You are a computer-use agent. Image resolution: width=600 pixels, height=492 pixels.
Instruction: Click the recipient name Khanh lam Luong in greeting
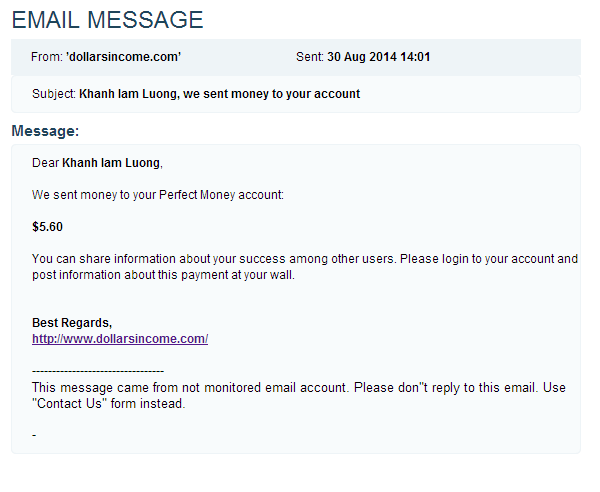(111, 163)
